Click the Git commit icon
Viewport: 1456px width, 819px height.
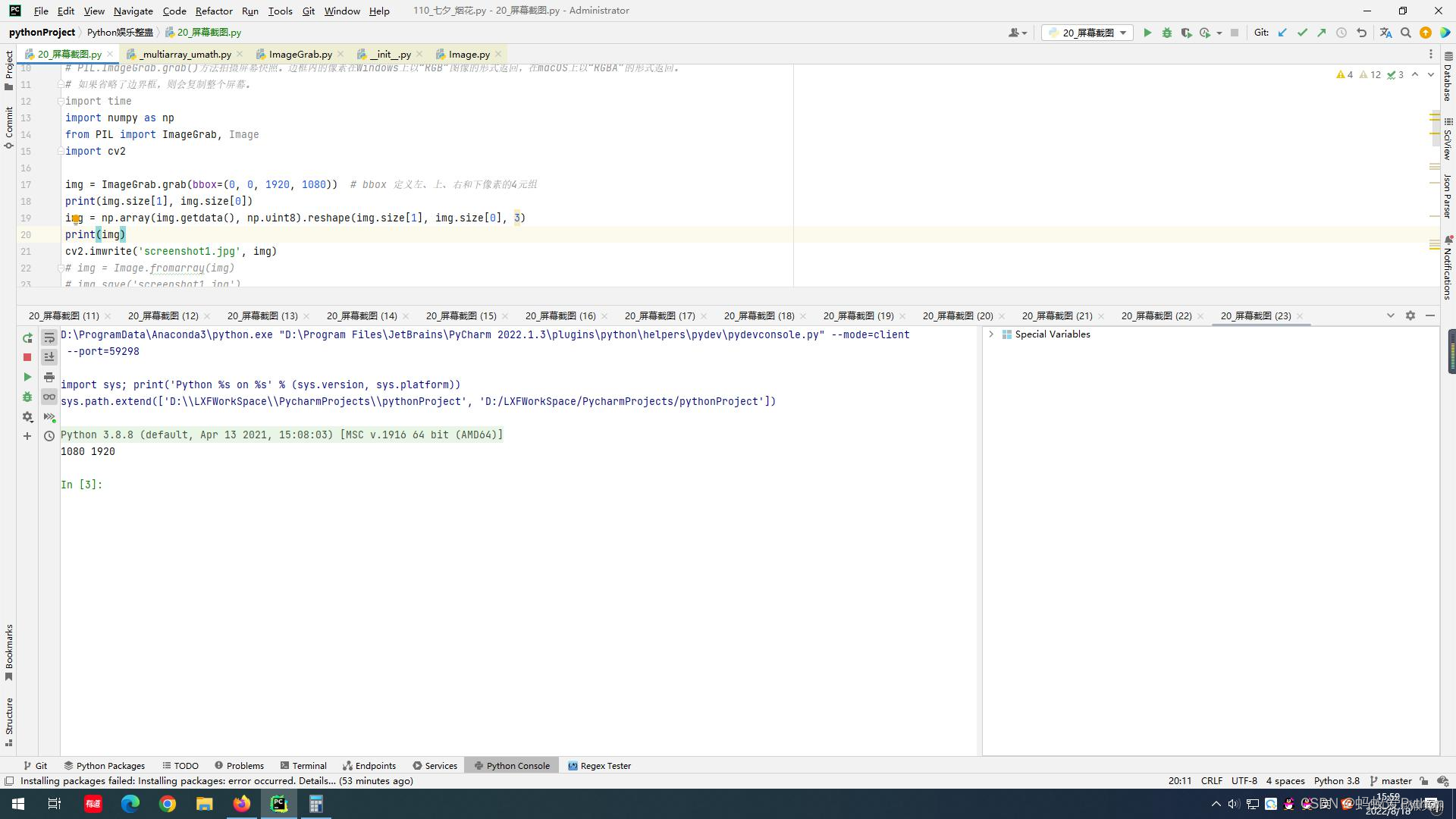pyautogui.click(x=1302, y=34)
